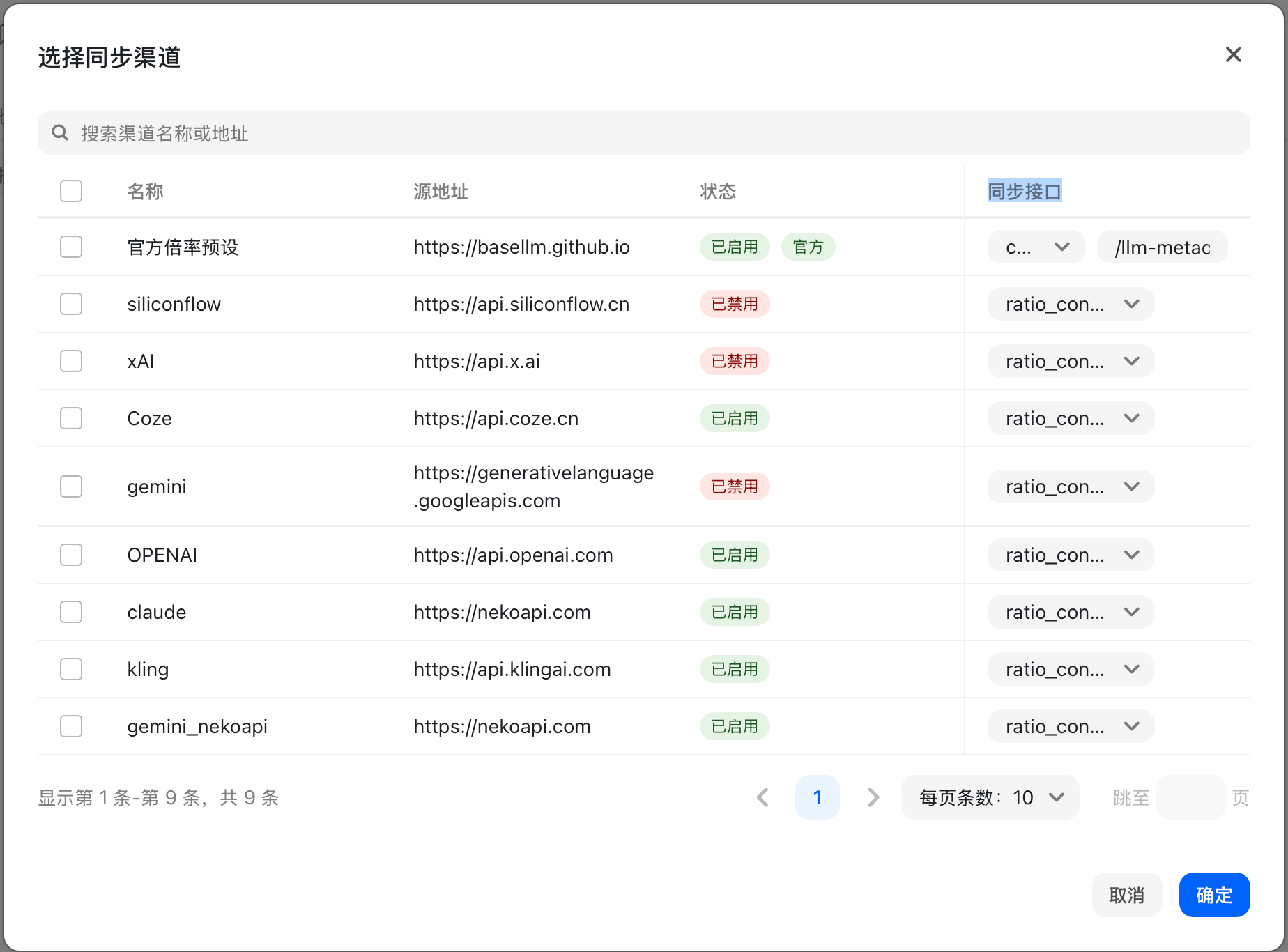Go to next page arrow

(873, 797)
